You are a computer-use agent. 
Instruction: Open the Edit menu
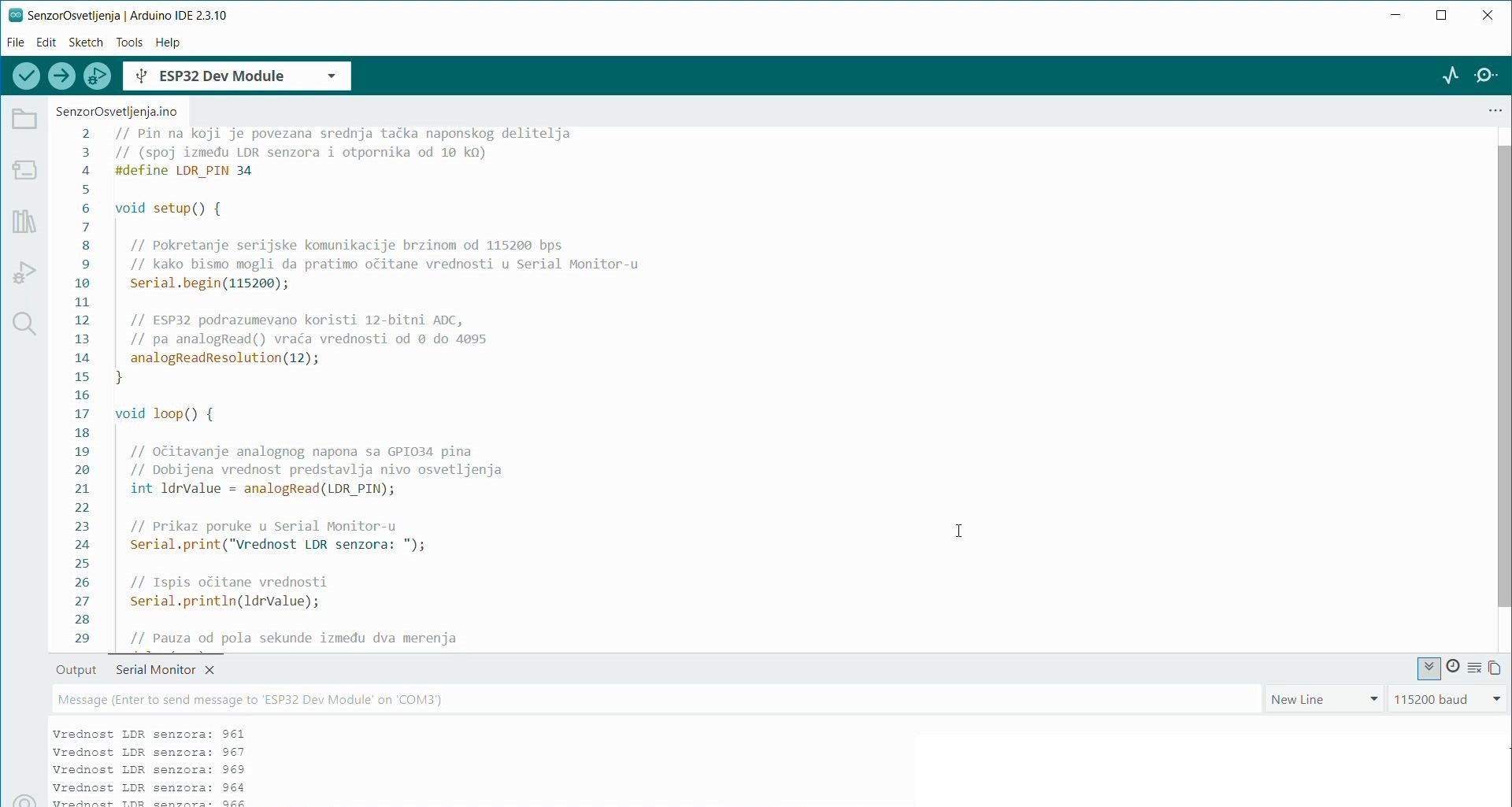pos(46,43)
